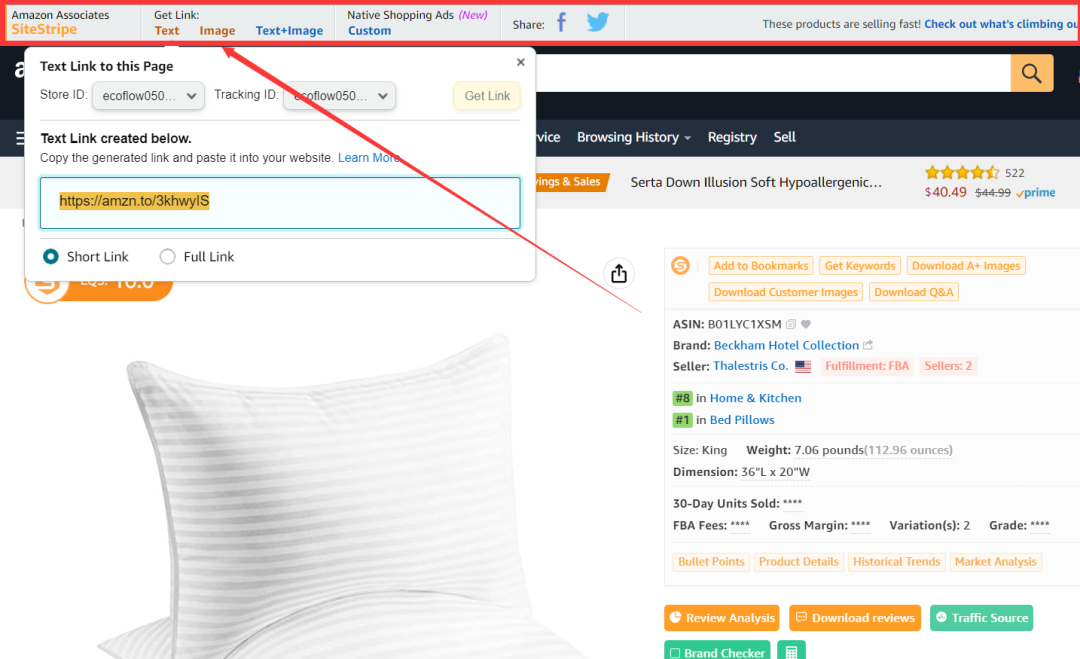Image resolution: width=1080 pixels, height=659 pixels.
Task: Share product on Twitter via SiteStripe
Action: click(x=598, y=22)
